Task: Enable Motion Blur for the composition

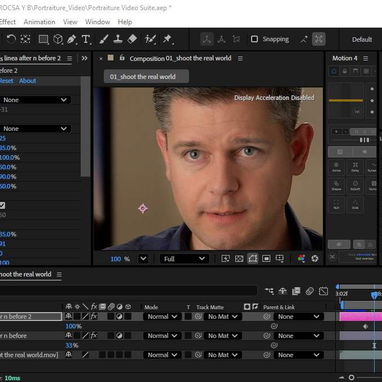Action: (x=310, y=291)
